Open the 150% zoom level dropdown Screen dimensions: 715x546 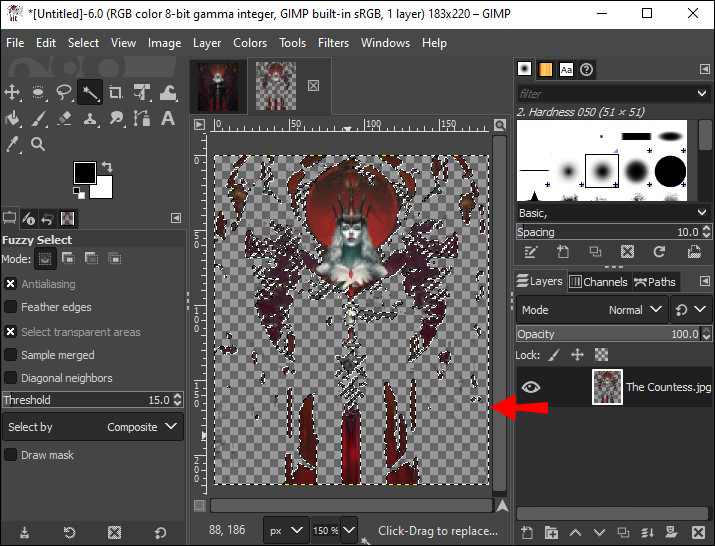pyautogui.click(x=349, y=530)
